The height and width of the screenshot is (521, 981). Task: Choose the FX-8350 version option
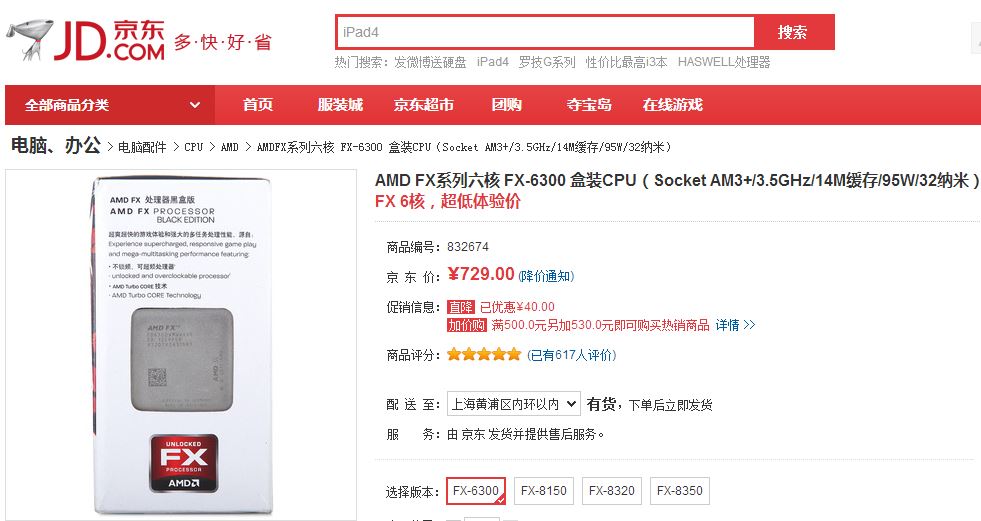[680, 491]
